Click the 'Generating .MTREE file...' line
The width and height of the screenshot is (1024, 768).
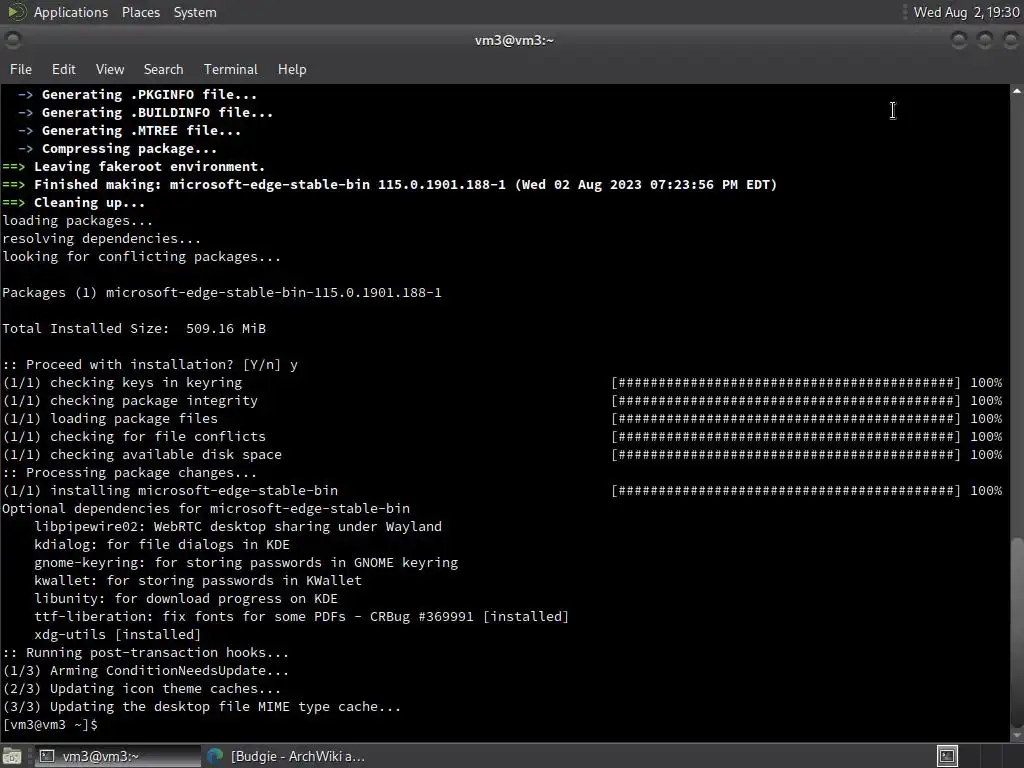tap(129, 131)
